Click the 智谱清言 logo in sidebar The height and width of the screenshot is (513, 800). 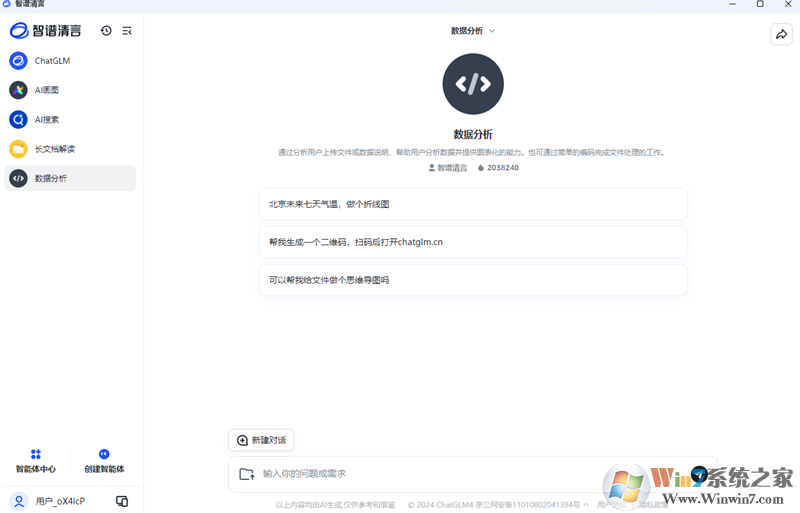click(45, 31)
